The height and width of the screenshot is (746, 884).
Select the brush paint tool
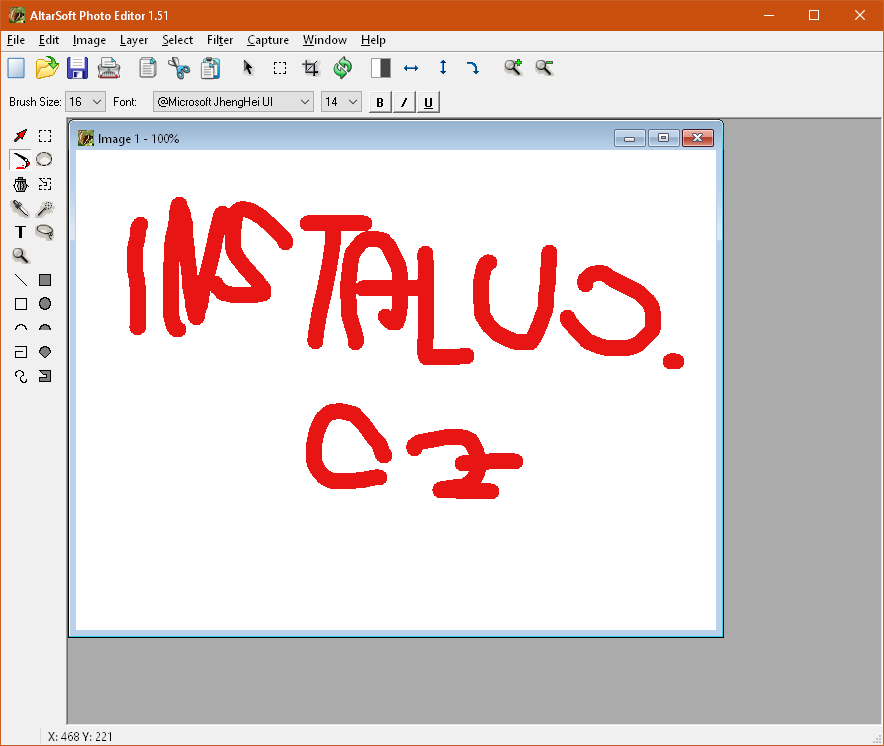pyautogui.click(x=20, y=161)
